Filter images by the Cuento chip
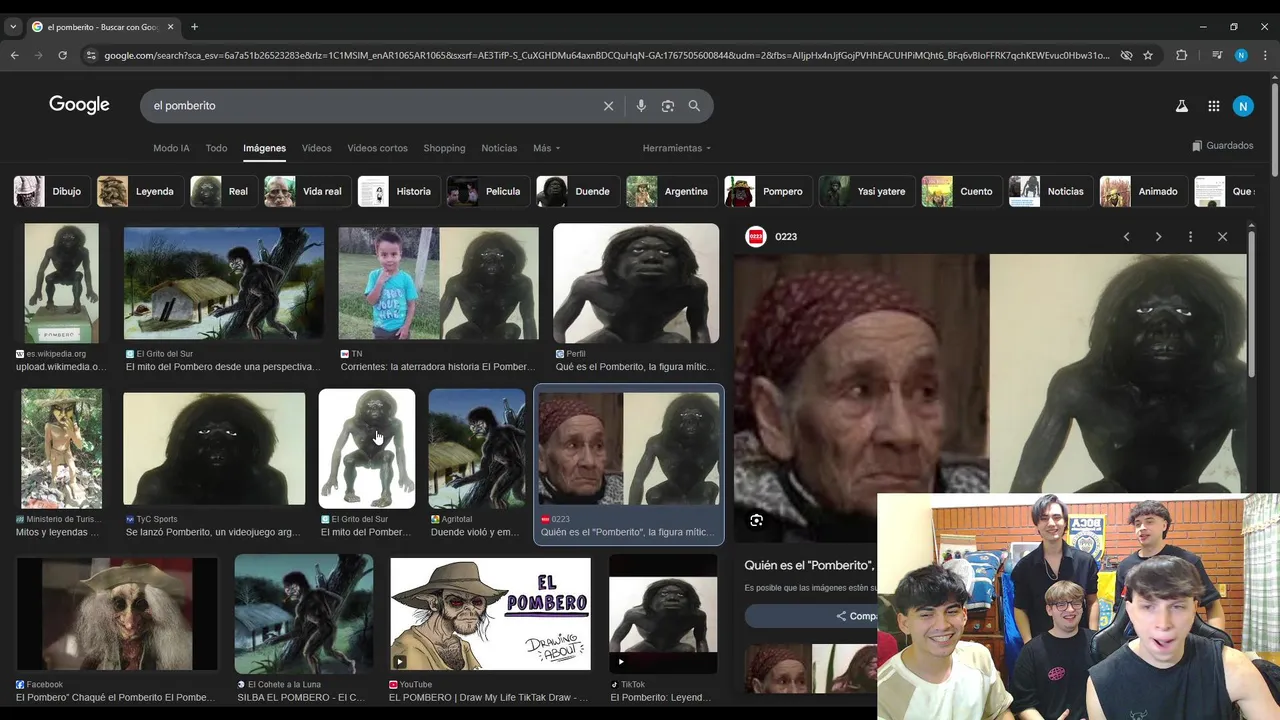The width and height of the screenshot is (1280, 720). 961,191
